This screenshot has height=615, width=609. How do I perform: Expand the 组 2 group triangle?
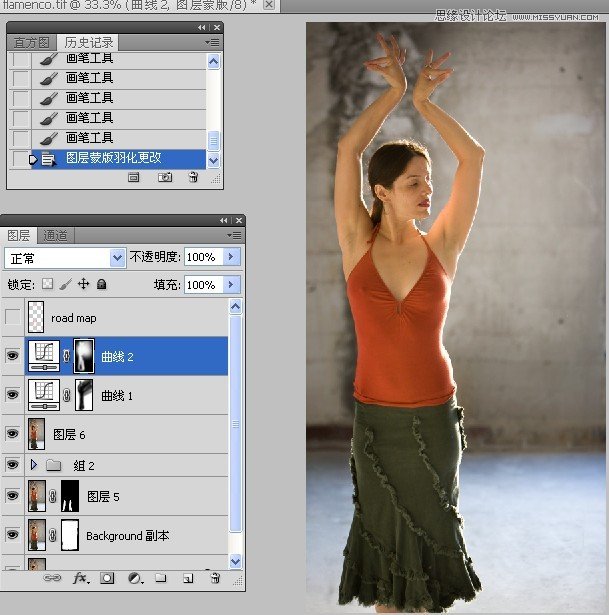[x=34, y=465]
